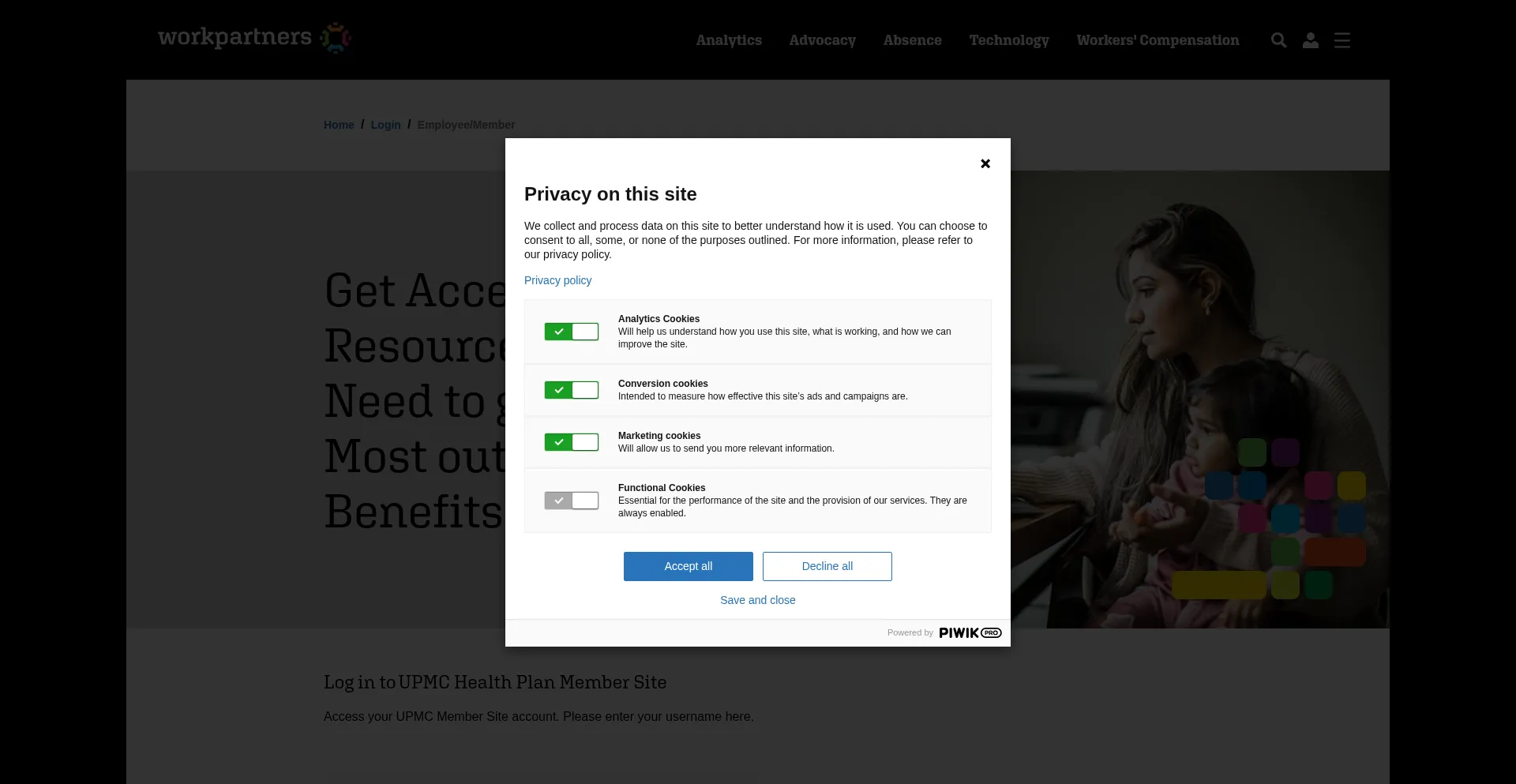Click the workpartners logo
Viewport: 1516px width, 784px height.
coord(254,37)
